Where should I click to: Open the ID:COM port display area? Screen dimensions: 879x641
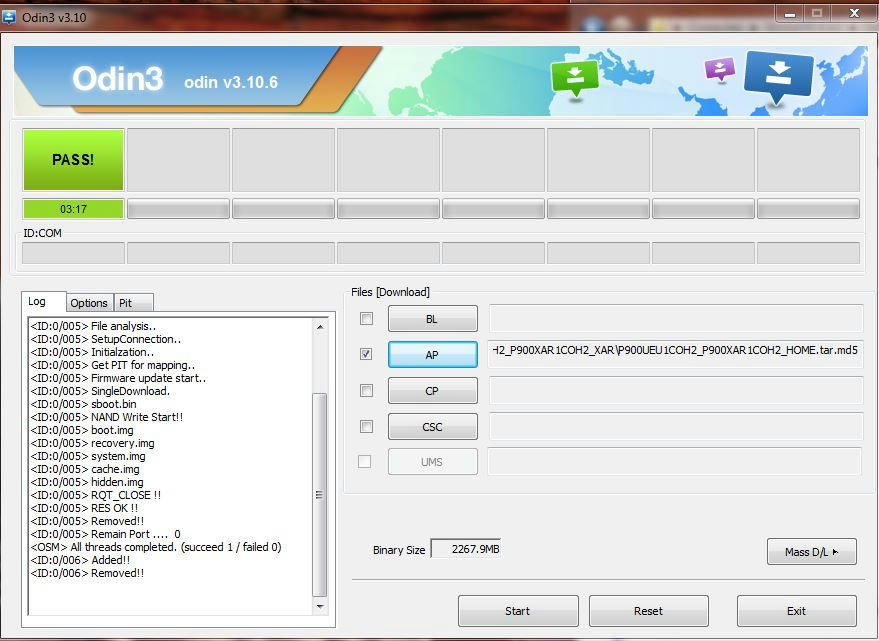click(72, 252)
